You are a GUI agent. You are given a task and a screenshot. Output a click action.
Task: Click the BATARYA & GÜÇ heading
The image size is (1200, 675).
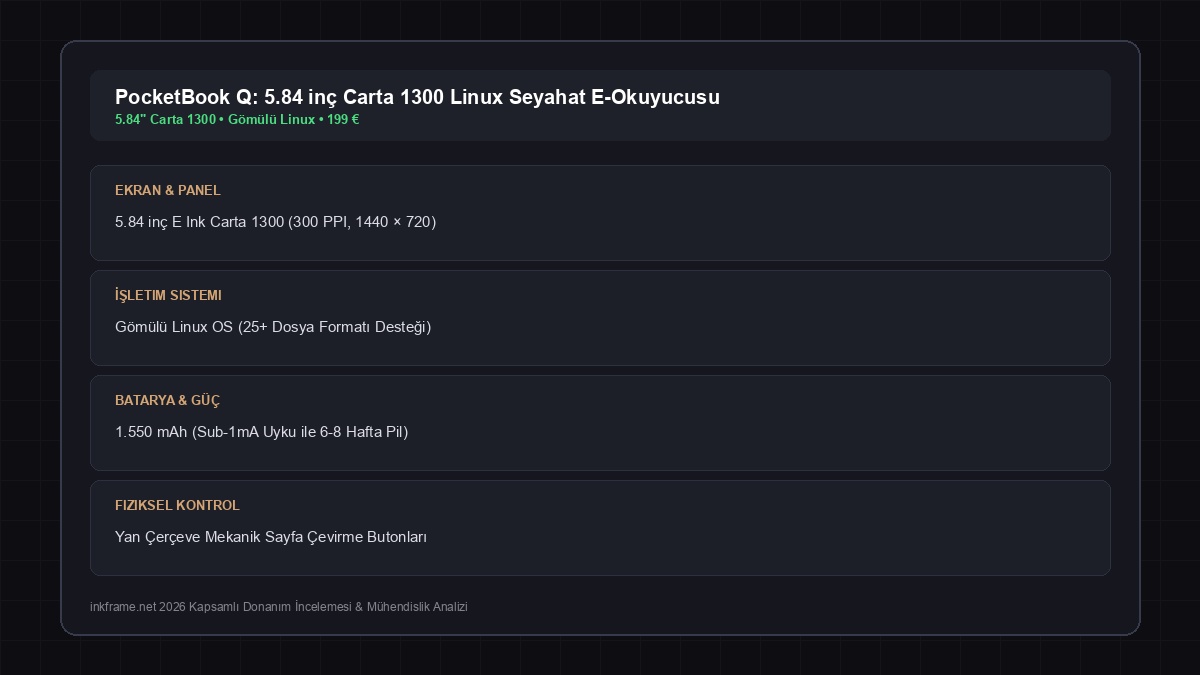tap(167, 400)
